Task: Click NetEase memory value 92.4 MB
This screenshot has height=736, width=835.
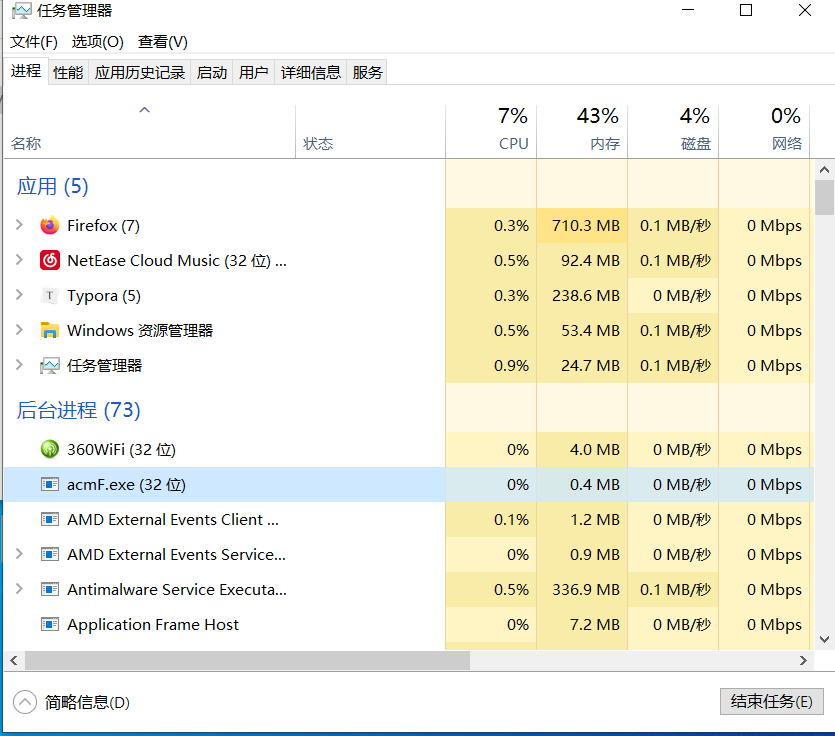Action: (590, 261)
